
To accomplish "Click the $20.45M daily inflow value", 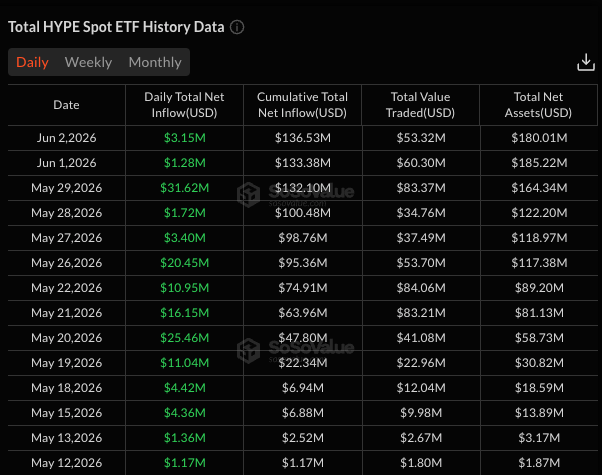I will 185,263.
